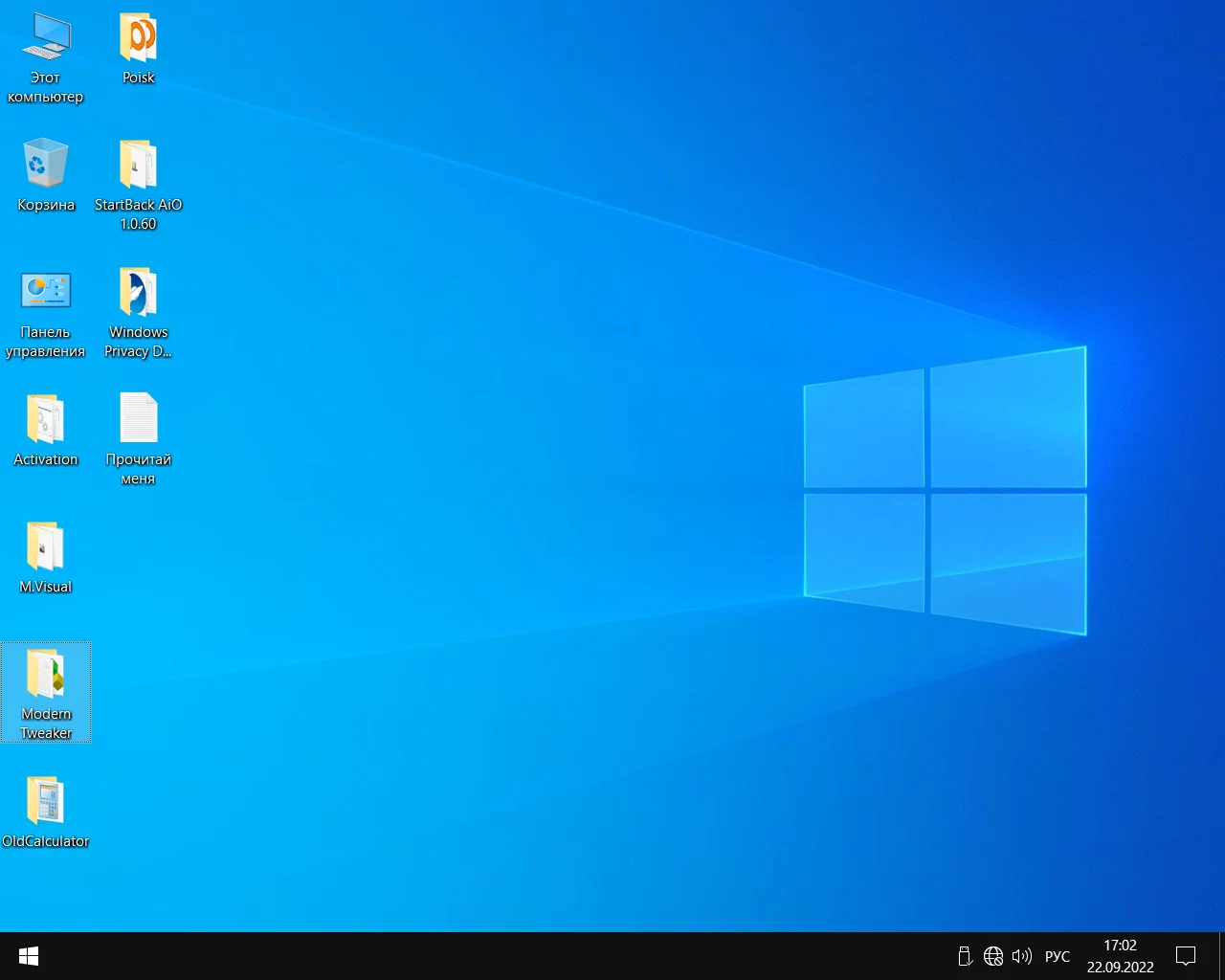Select the Этот компьютер desktop icon
Image resolution: width=1225 pixels, height=980 pixels.
click(46, 38)
